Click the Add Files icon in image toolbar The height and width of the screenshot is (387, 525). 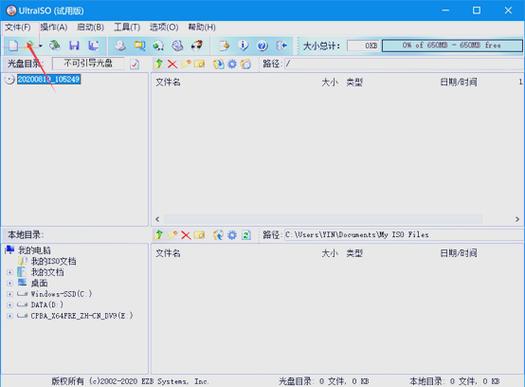218,64
